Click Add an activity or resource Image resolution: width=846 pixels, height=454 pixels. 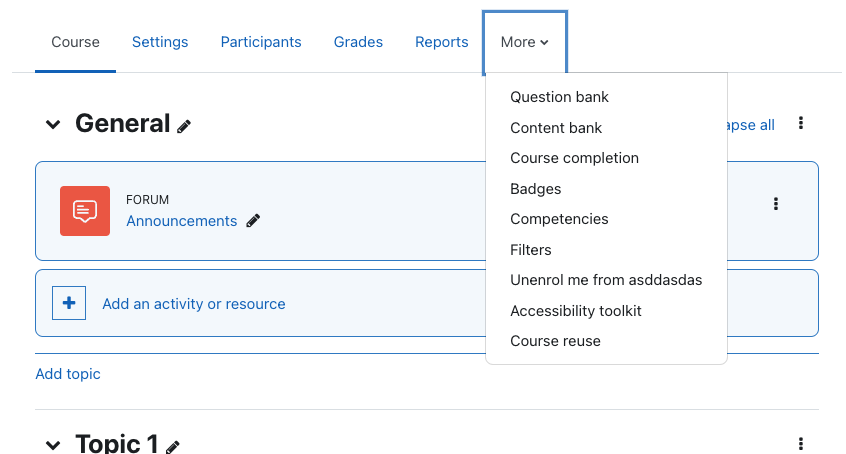(x=194, y=304)
